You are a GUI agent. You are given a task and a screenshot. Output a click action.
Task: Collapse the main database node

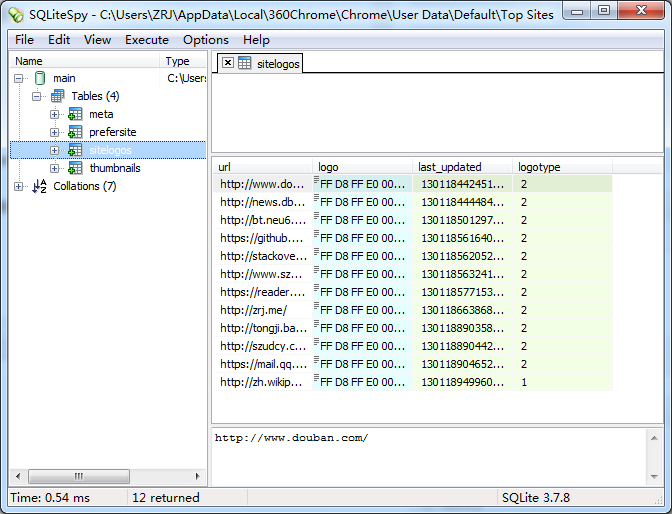(x=19, y=78)
